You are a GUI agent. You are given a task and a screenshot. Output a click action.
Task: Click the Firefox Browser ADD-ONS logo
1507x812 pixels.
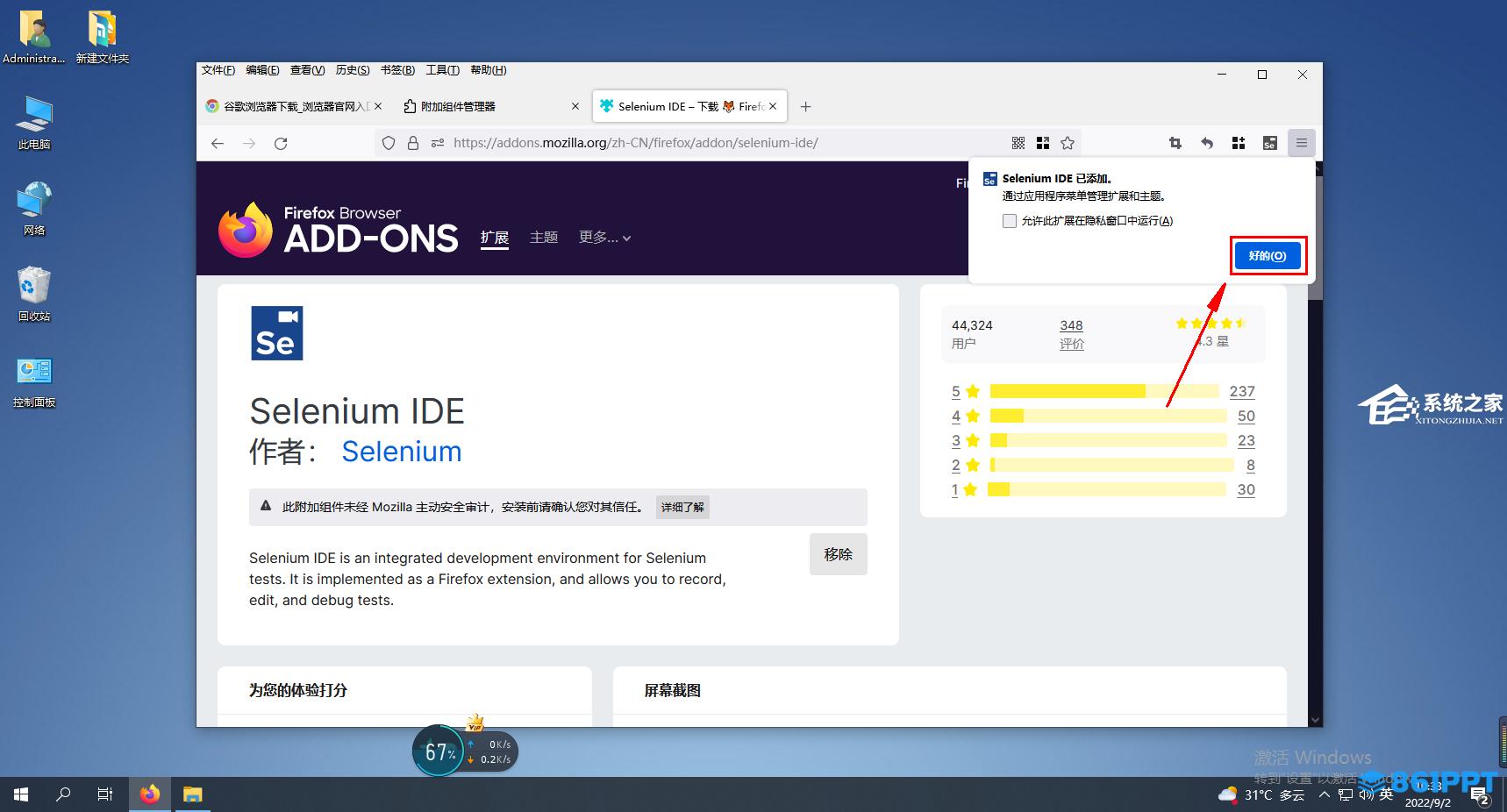coord(338,230)
